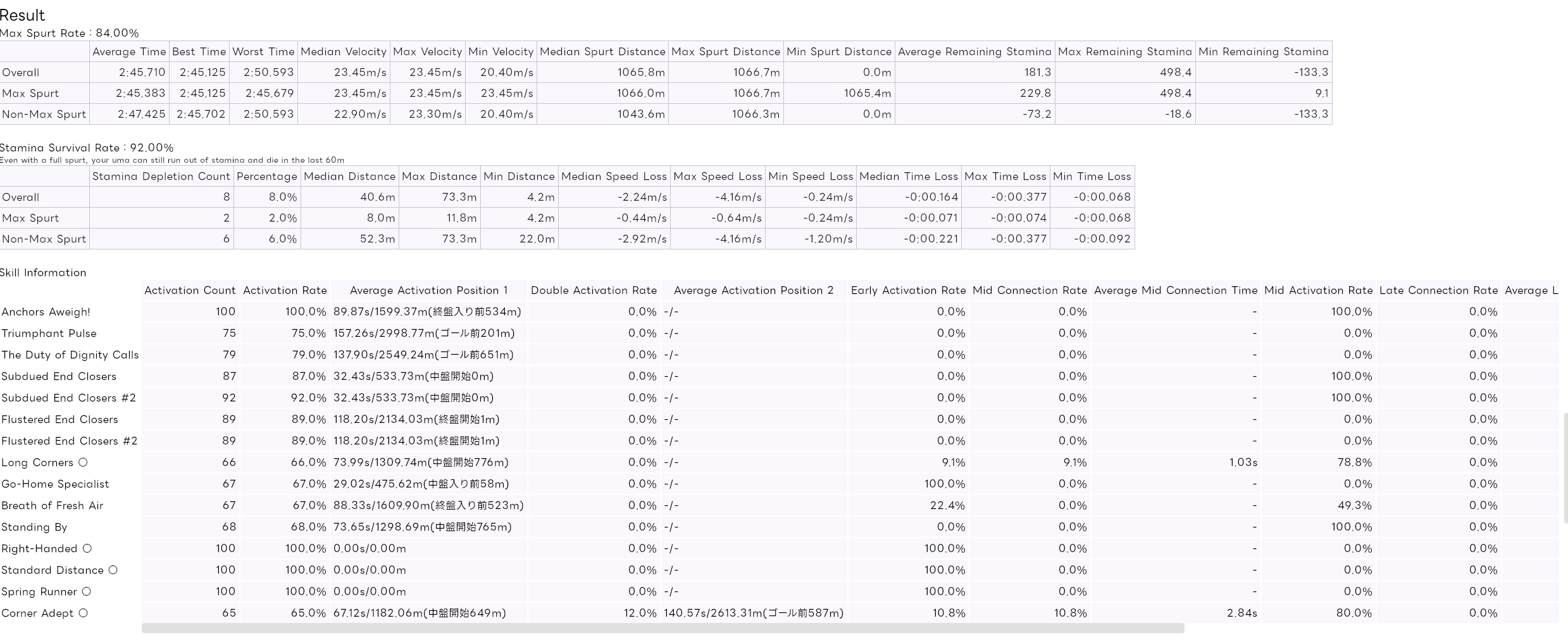Click the Corner Adept ○ skill label
This screenshot has height=642, width=1568.
pyautogui.click(x=44, y=614)
